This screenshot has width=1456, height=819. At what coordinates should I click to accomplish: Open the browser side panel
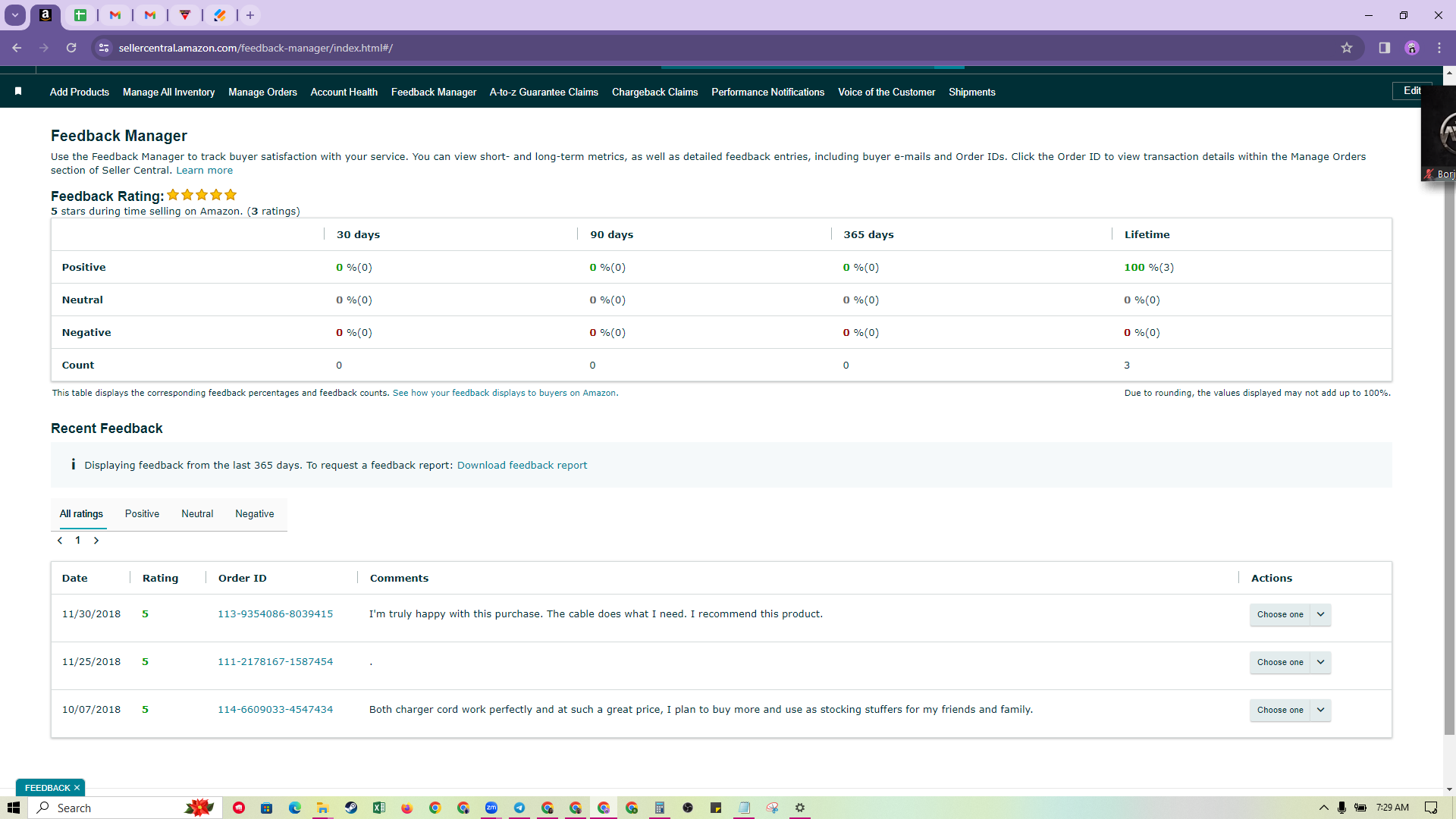pos(1385,48)
